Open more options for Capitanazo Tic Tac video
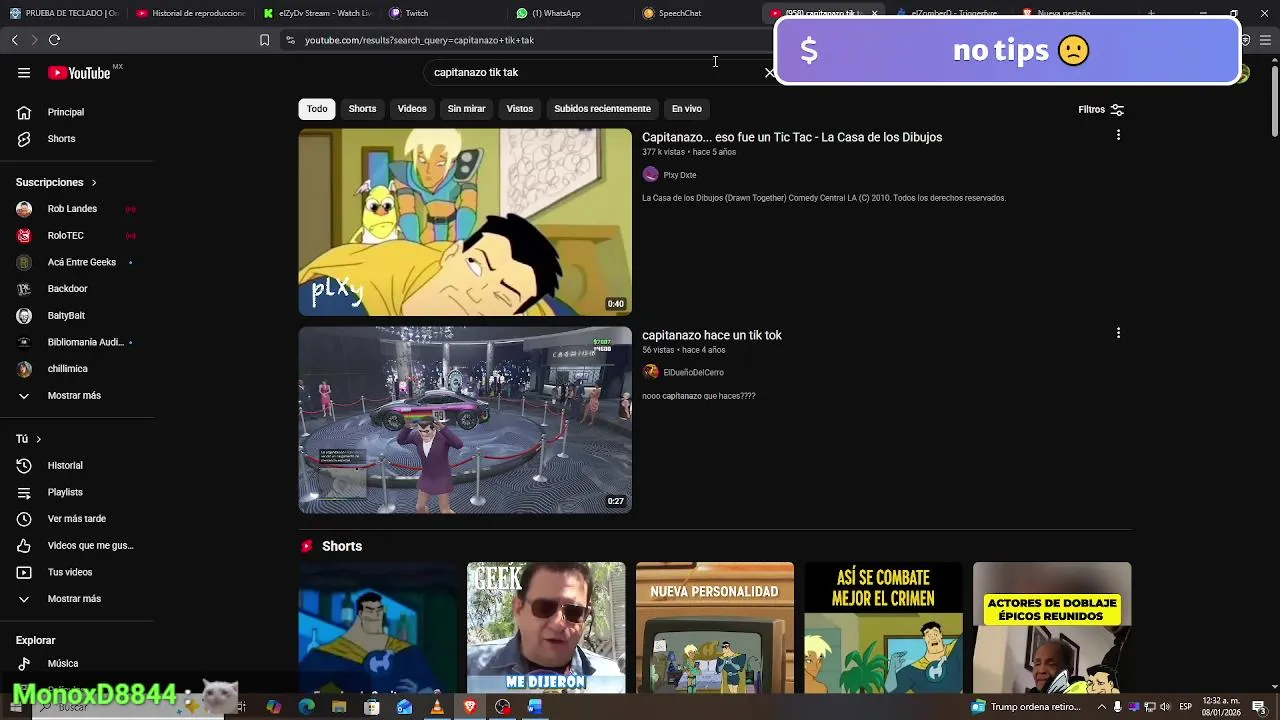 1118,135
